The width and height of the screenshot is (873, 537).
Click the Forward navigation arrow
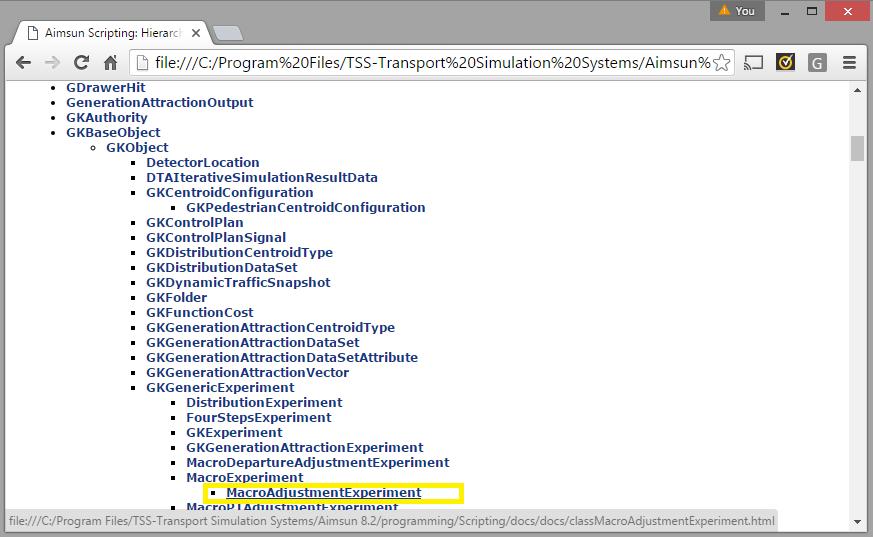pos(52,63)
